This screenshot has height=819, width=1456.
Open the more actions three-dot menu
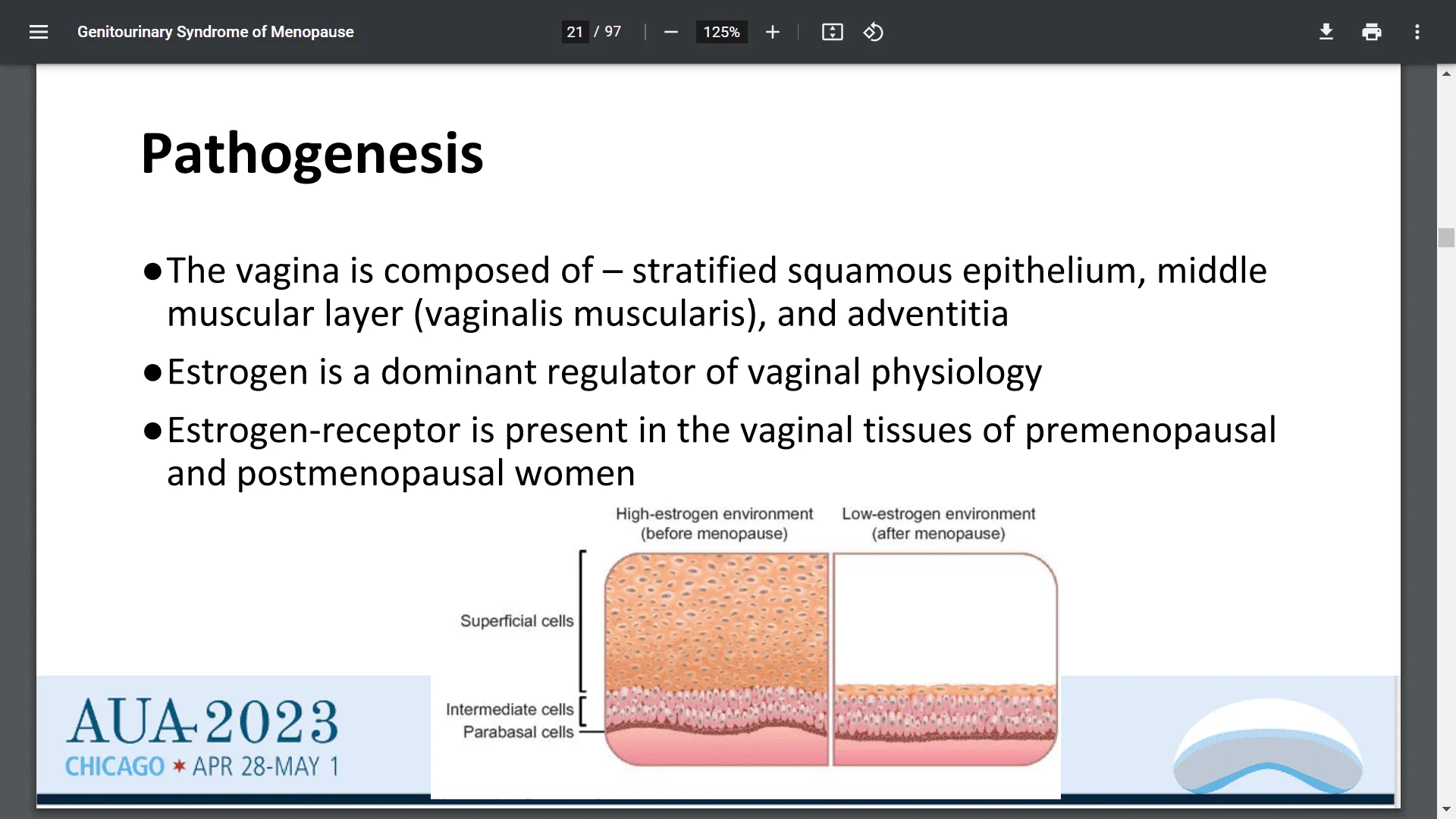(x=1417, y=32)
